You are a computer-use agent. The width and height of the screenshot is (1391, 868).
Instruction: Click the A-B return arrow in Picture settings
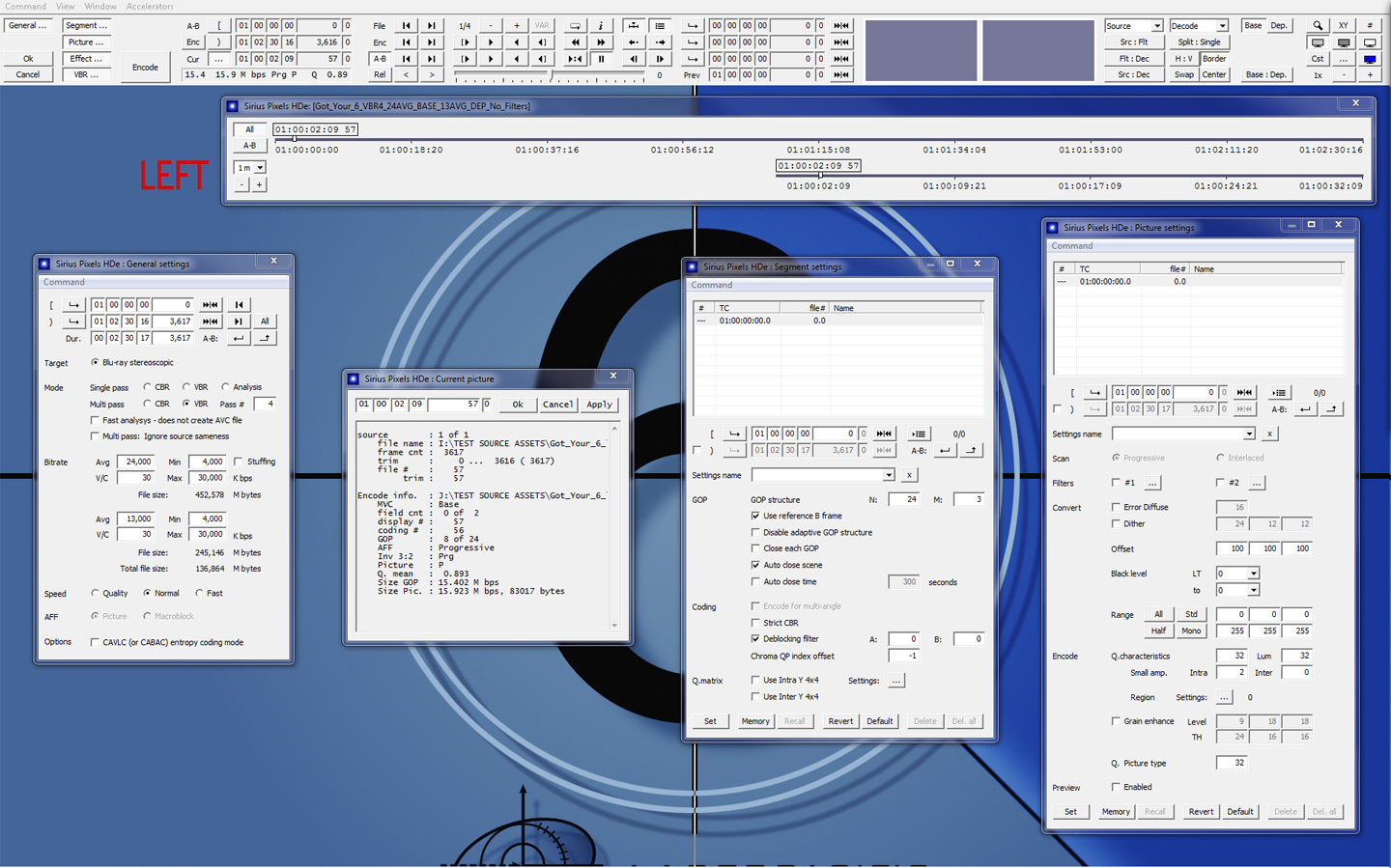(x=1305, y=409)
